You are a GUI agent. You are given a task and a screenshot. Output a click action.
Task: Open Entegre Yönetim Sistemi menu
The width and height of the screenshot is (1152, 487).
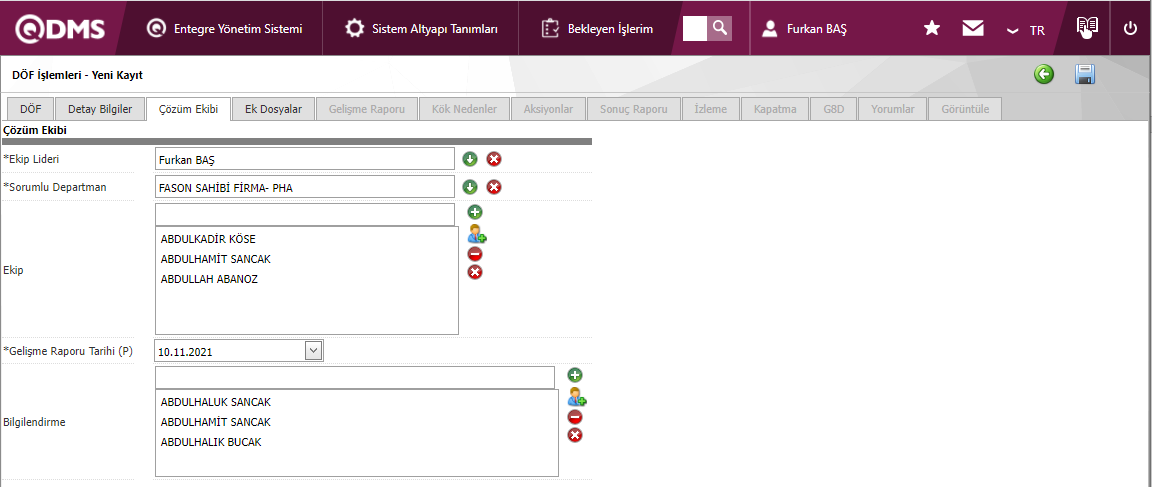(x=225, y=29)
